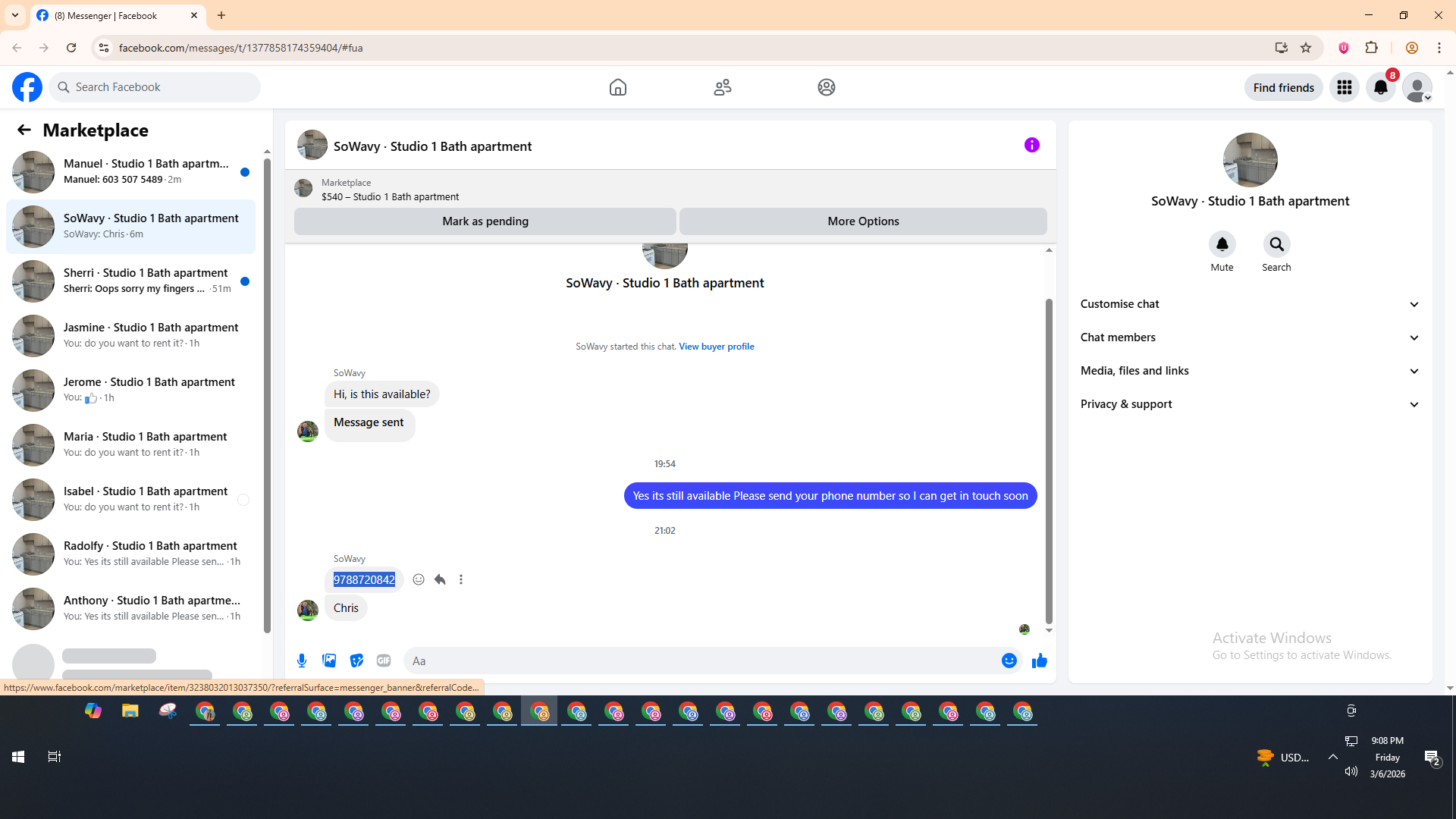
Task: Open the sticker picker icon
Action: [x=356, y=661]
